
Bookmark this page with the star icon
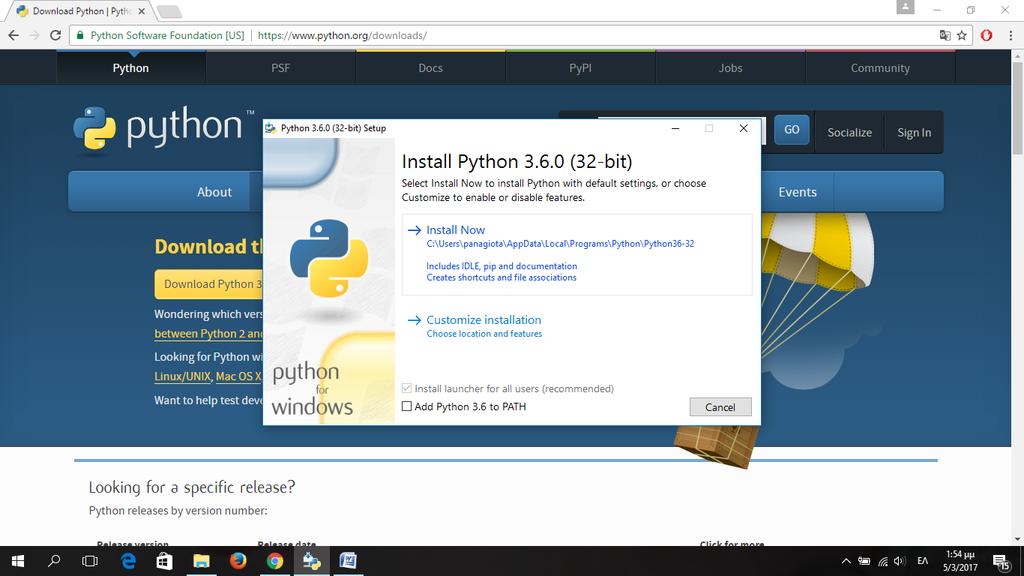coord(962,35)
